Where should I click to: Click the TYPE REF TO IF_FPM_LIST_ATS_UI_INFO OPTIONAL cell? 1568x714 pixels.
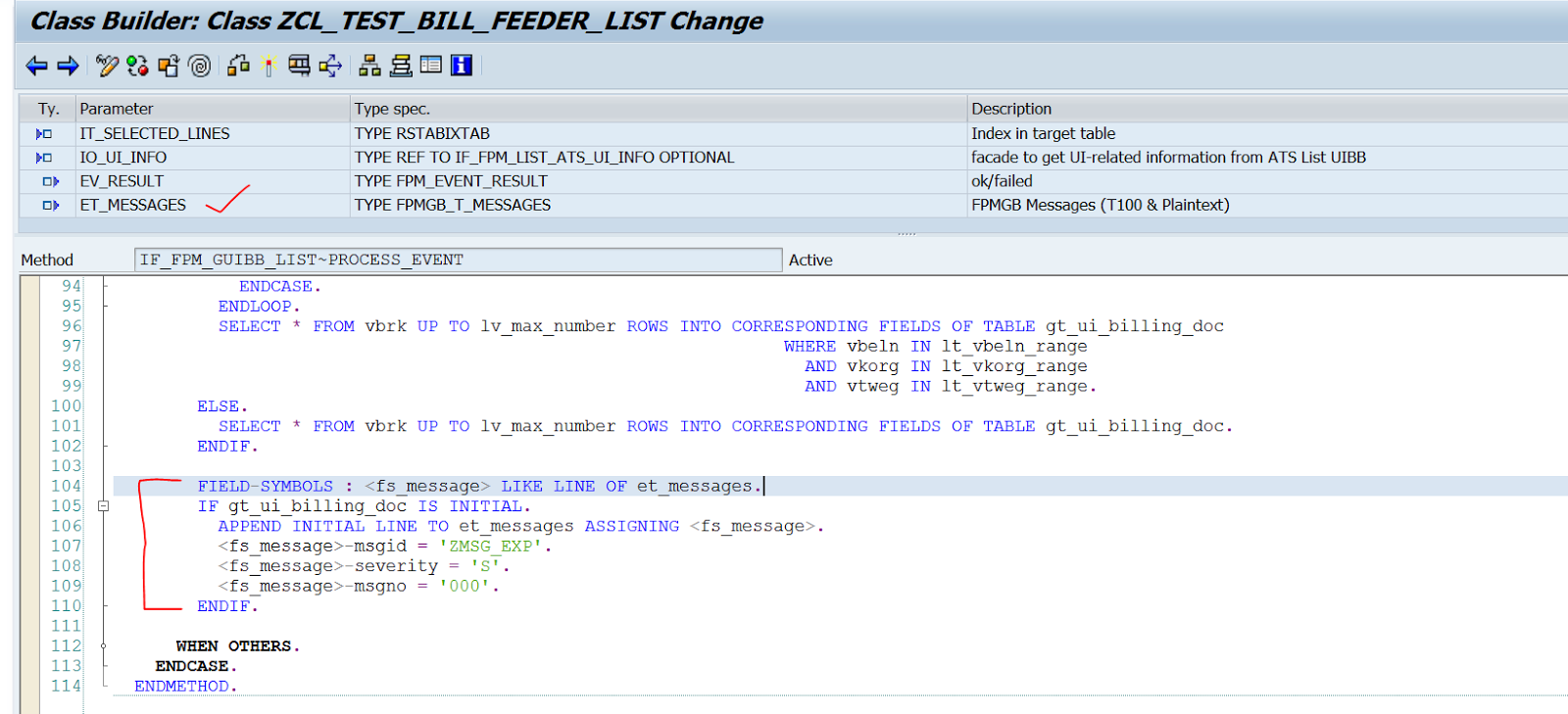point(659,157)
